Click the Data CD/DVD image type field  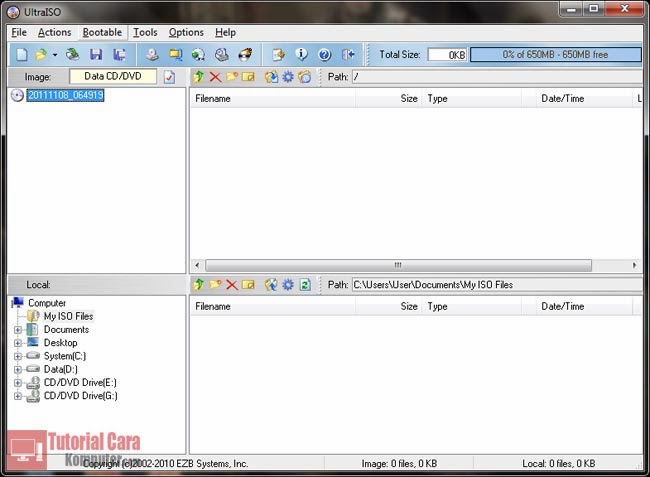click(113, 77)
